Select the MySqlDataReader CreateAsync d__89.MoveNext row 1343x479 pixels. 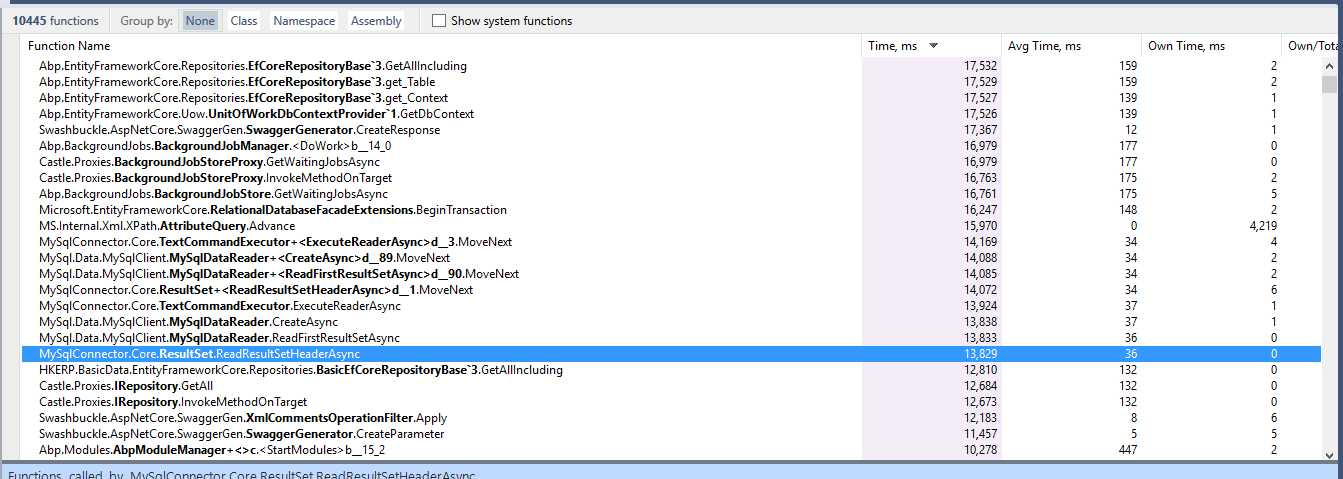point(671,258)
